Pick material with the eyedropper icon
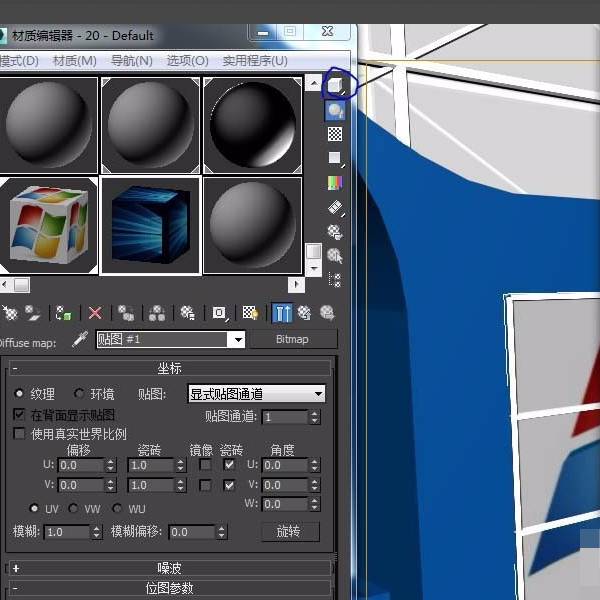 80,339
